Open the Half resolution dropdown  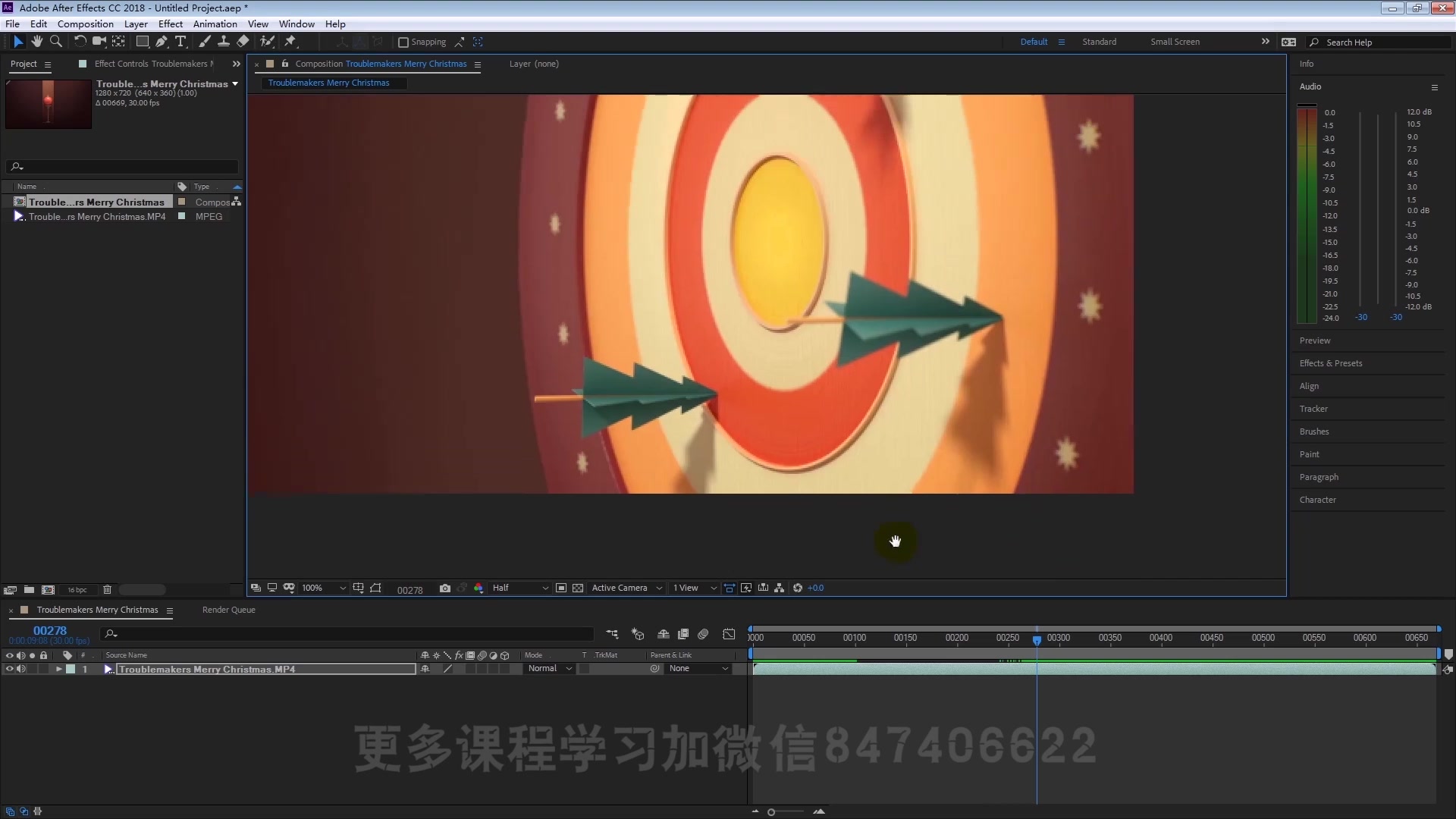[x=519, y=588]
